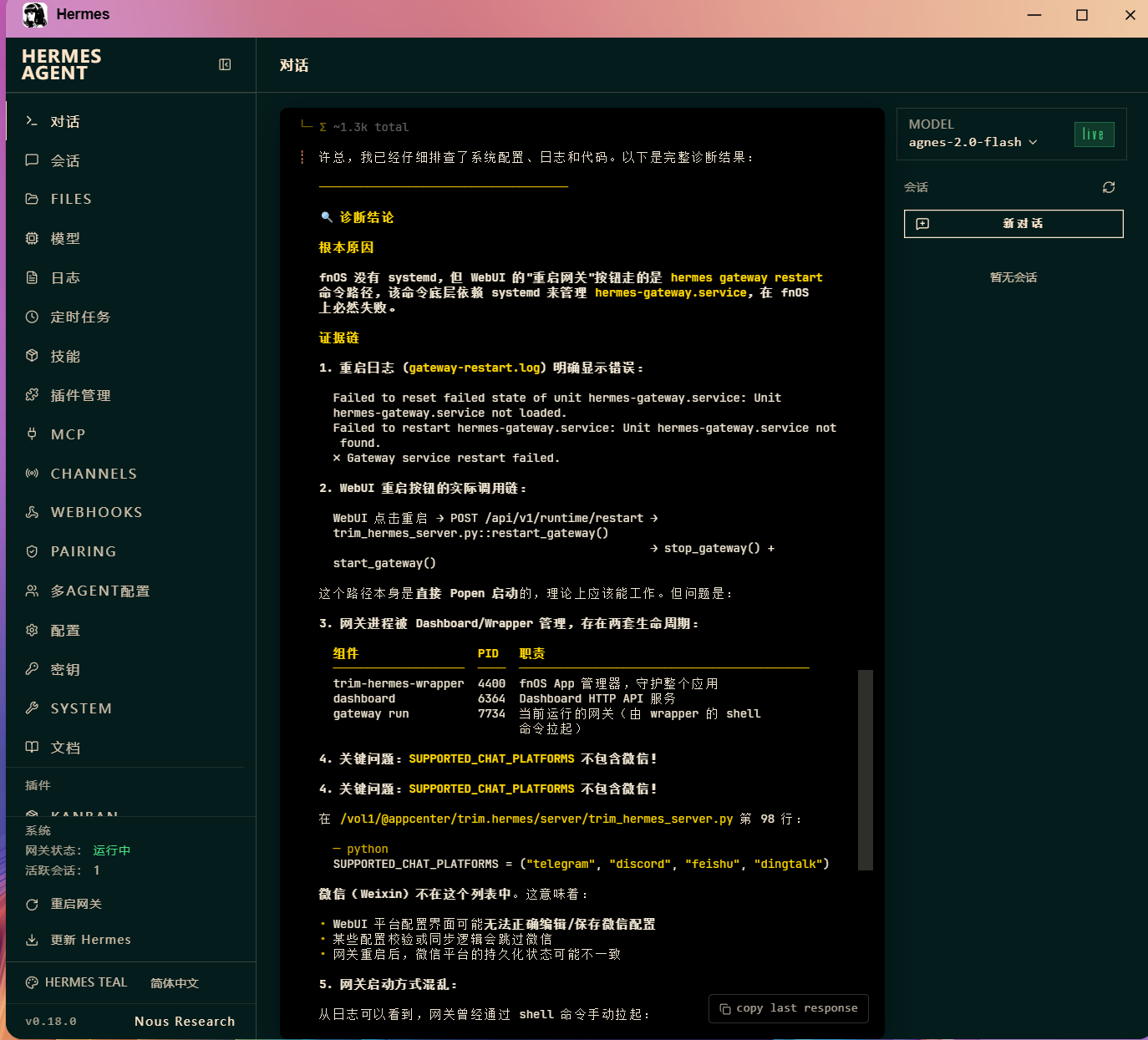The height and width of the screenshot is (1040, 1148).
Task: Click the CHANNELS broadcast icon
Action: click(x=32, y=473)
